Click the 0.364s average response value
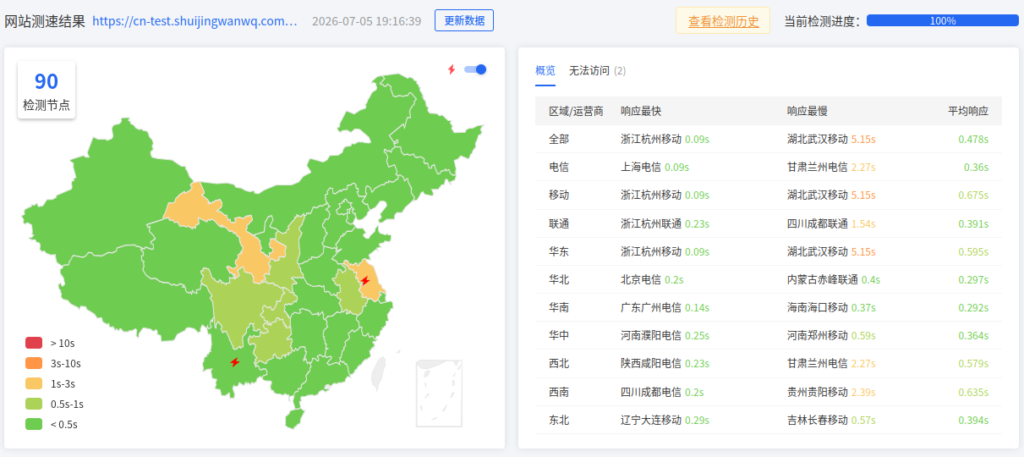This screenshot has width=1024, height=457. point(974,336)
